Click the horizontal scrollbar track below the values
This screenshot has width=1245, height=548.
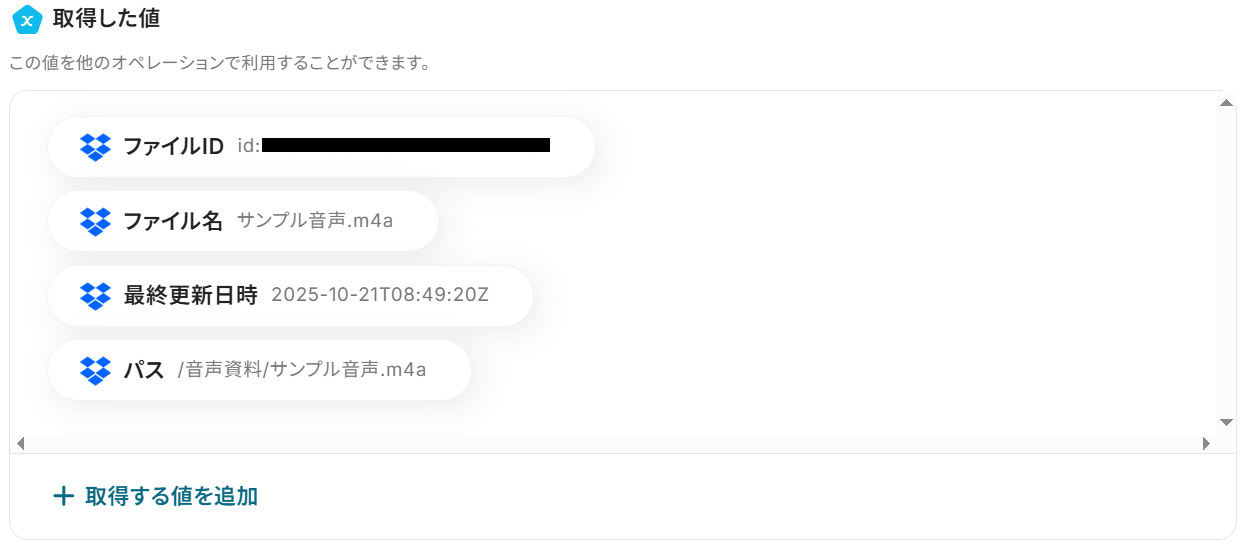(613, 442)
